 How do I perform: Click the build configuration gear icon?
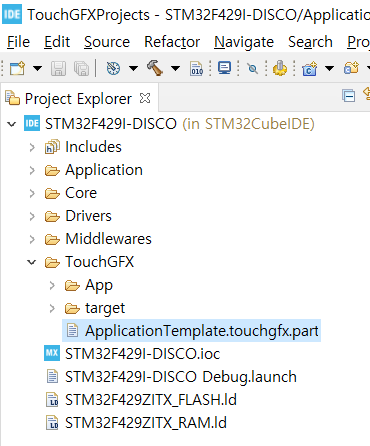coord(113,68)
